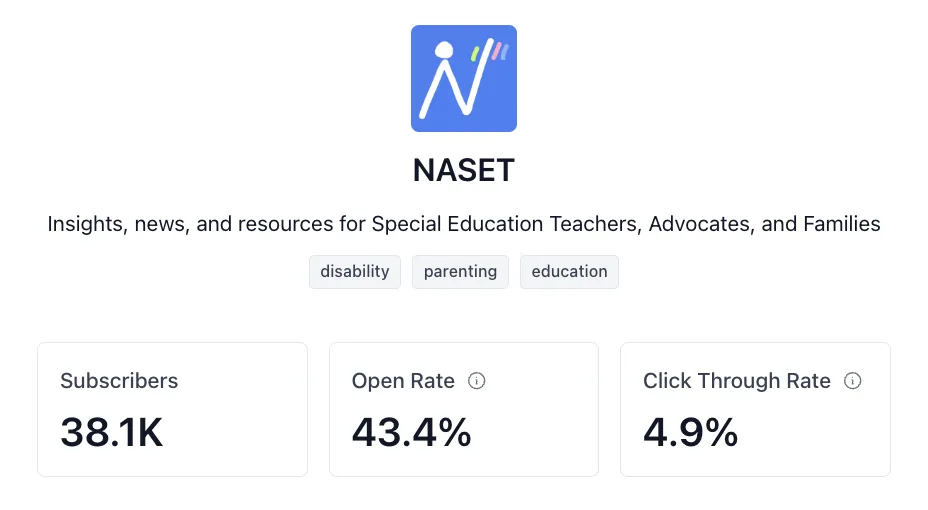The height and width of the screenshot is (510, 928).
Task: Click the word "Insights" in the description
Action: tap(86, 224)
